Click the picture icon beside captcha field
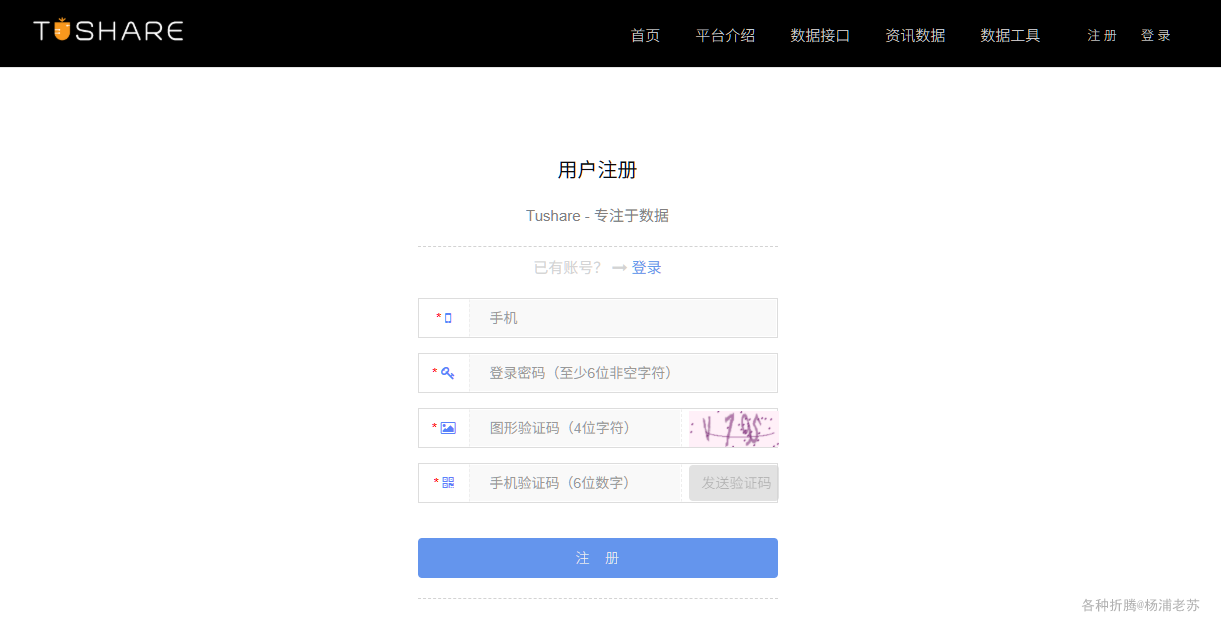This screenshot has width=1221, height=632. click(448, 428)
